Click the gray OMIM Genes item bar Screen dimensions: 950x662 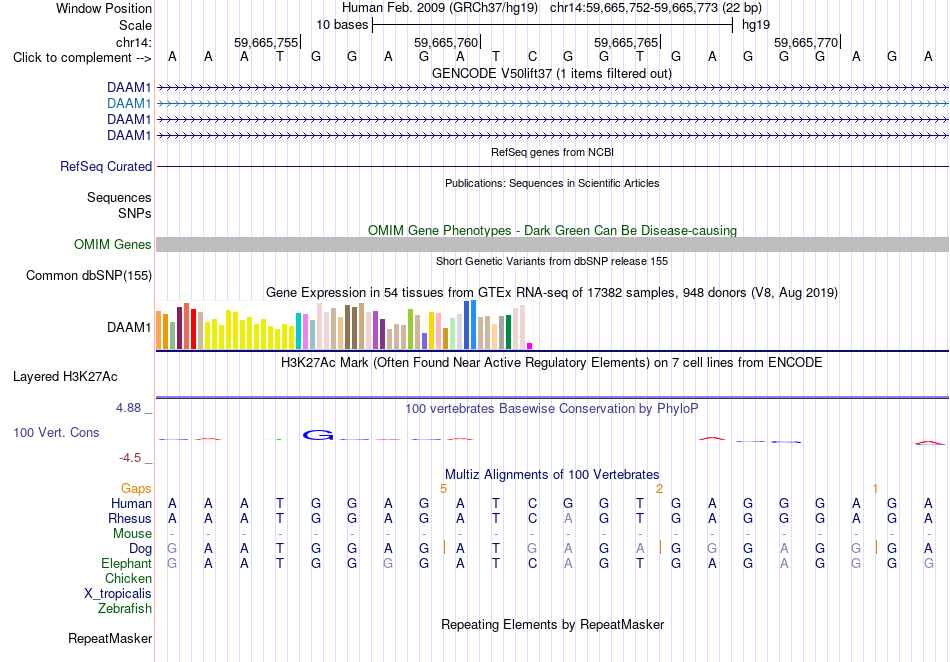pyautogui.click(x=552, y=245)
